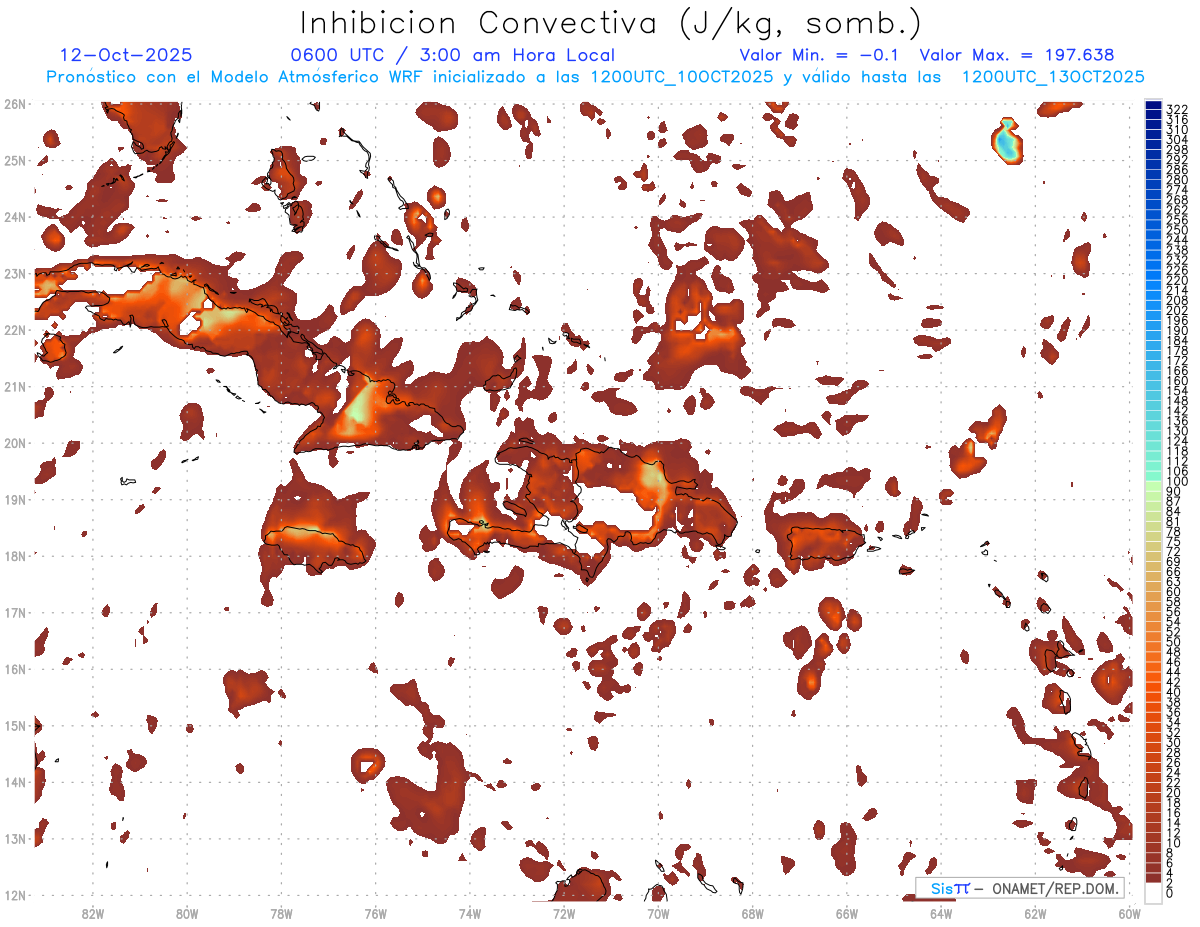Click the "250" value on the color scale
The width and height of the screenshot is (1200, 927).
1176,230
